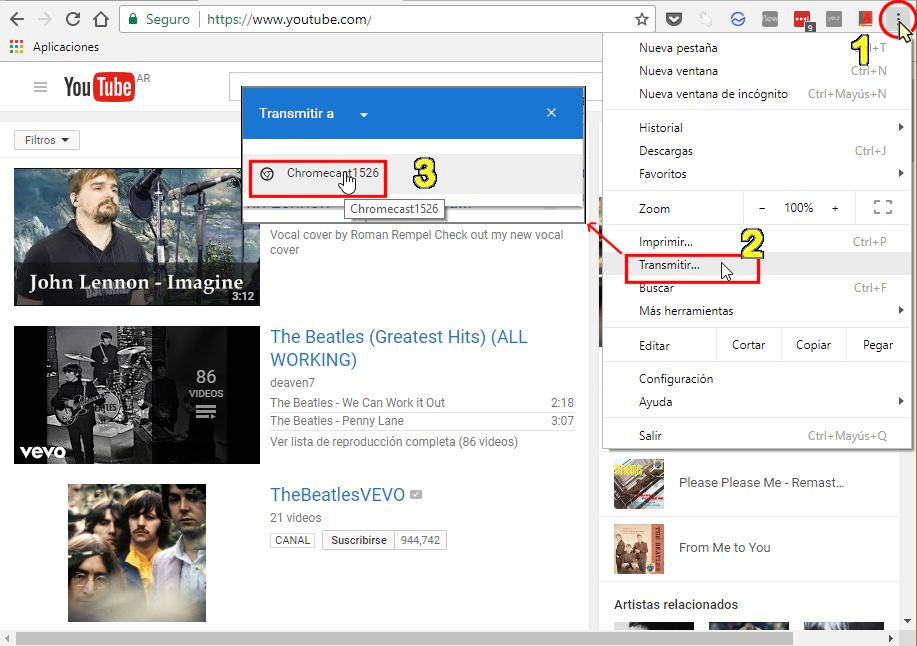Click Ver lista de reproducción completa link

point(394,442)
